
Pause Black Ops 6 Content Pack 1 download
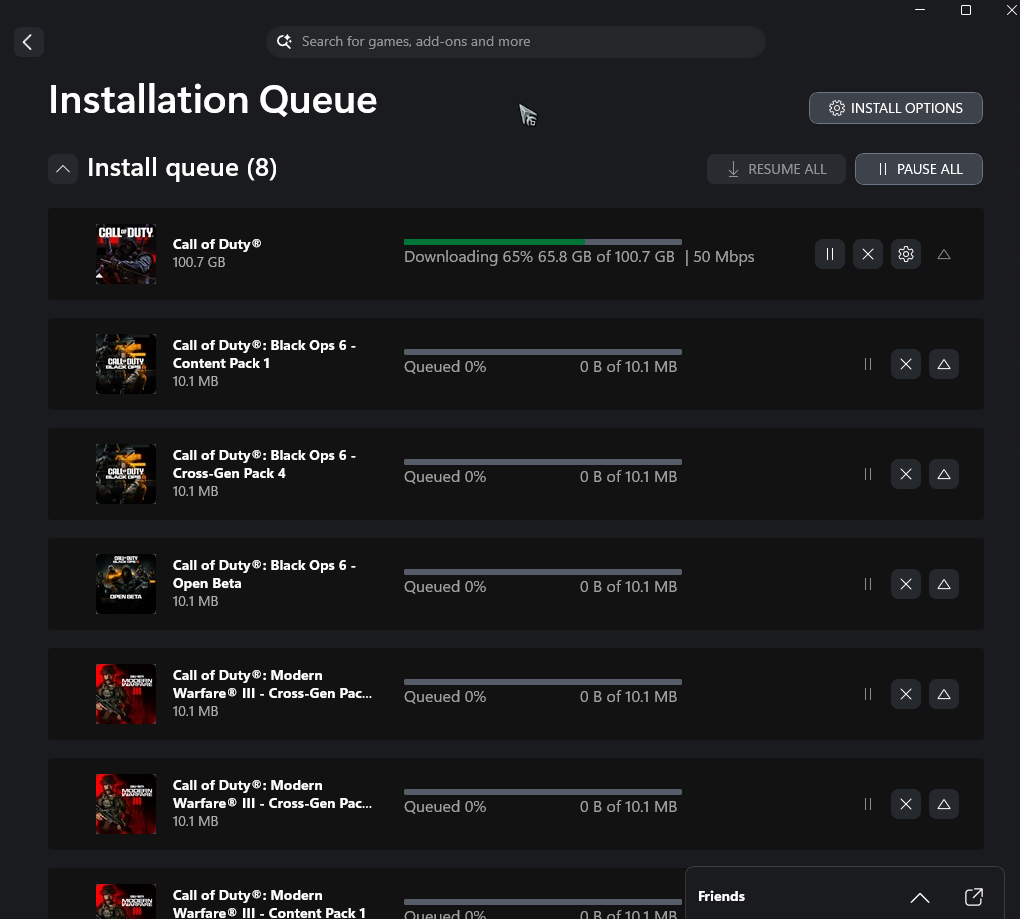pyautogui.click(x=868, y=365)
